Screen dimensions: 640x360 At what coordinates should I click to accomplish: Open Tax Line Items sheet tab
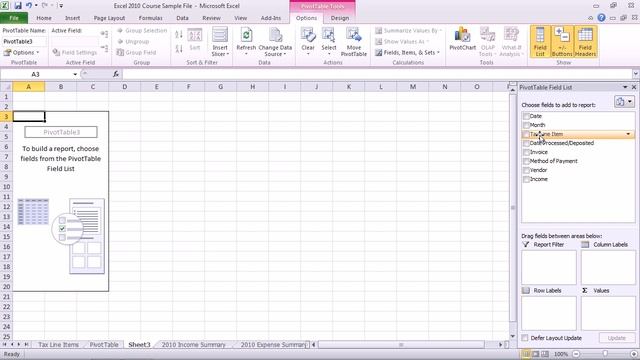[x=58, y=344]
